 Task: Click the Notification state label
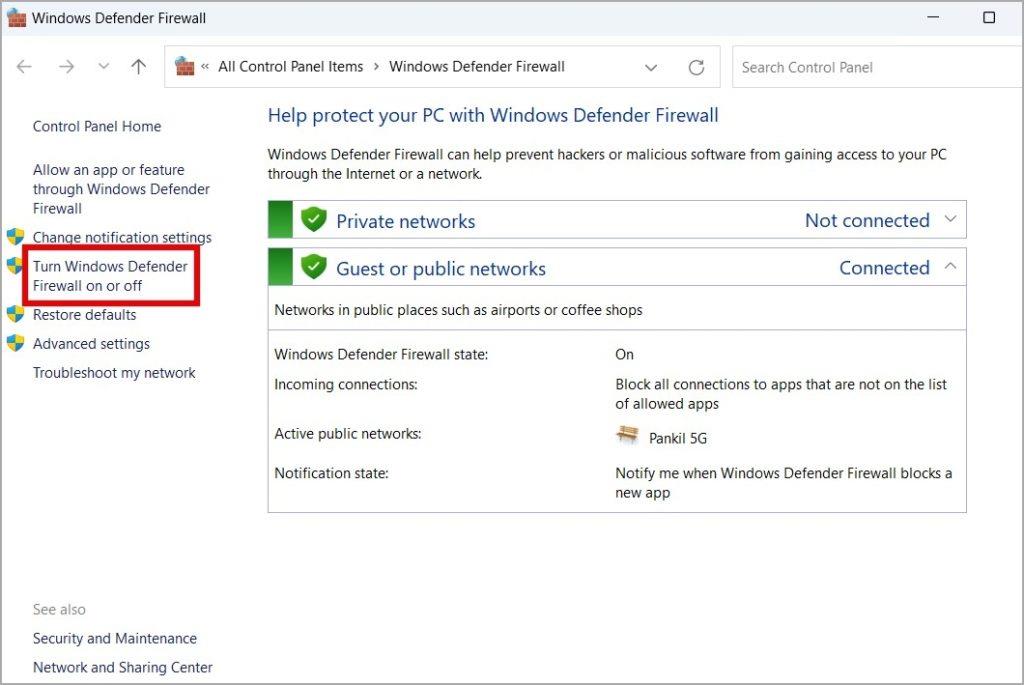pos(331,473)
